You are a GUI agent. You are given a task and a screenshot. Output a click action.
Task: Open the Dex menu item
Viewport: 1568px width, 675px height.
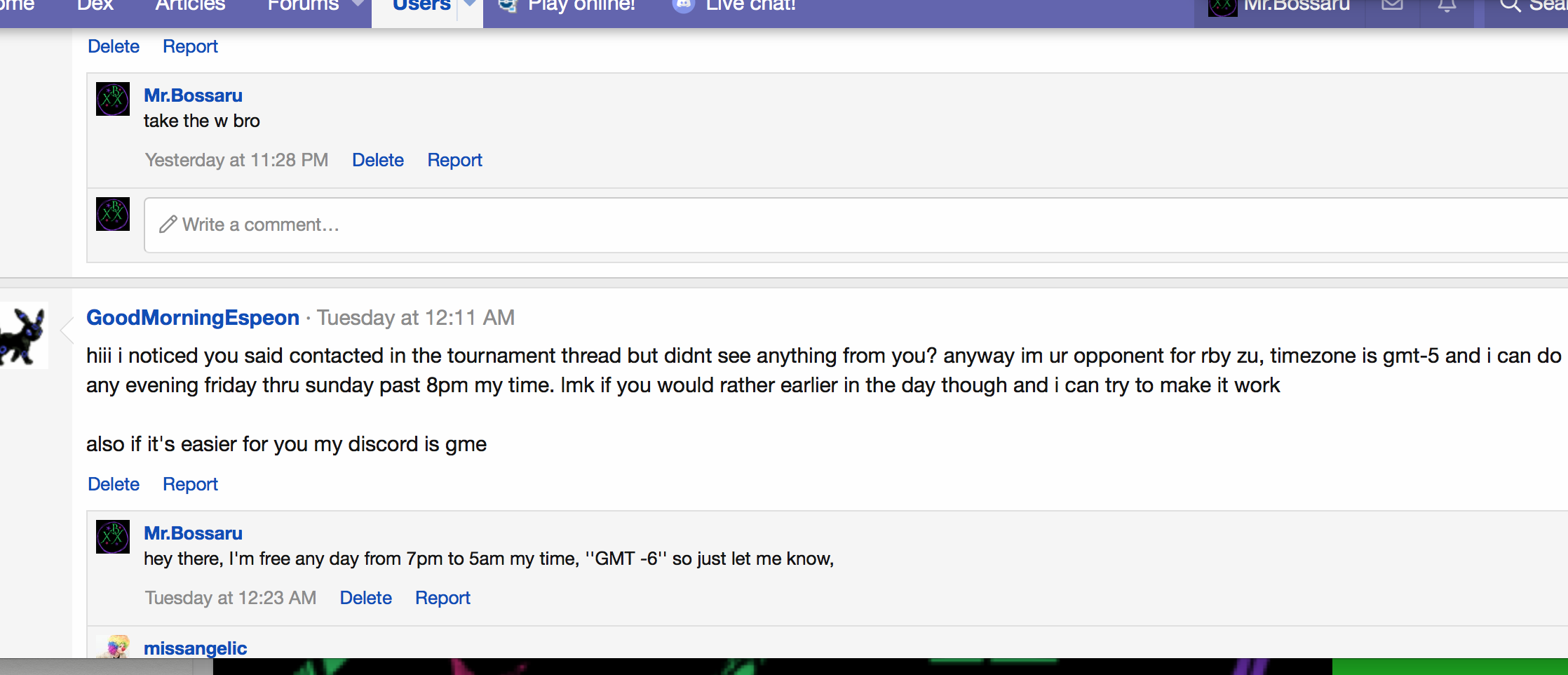(x=95, y=6)
